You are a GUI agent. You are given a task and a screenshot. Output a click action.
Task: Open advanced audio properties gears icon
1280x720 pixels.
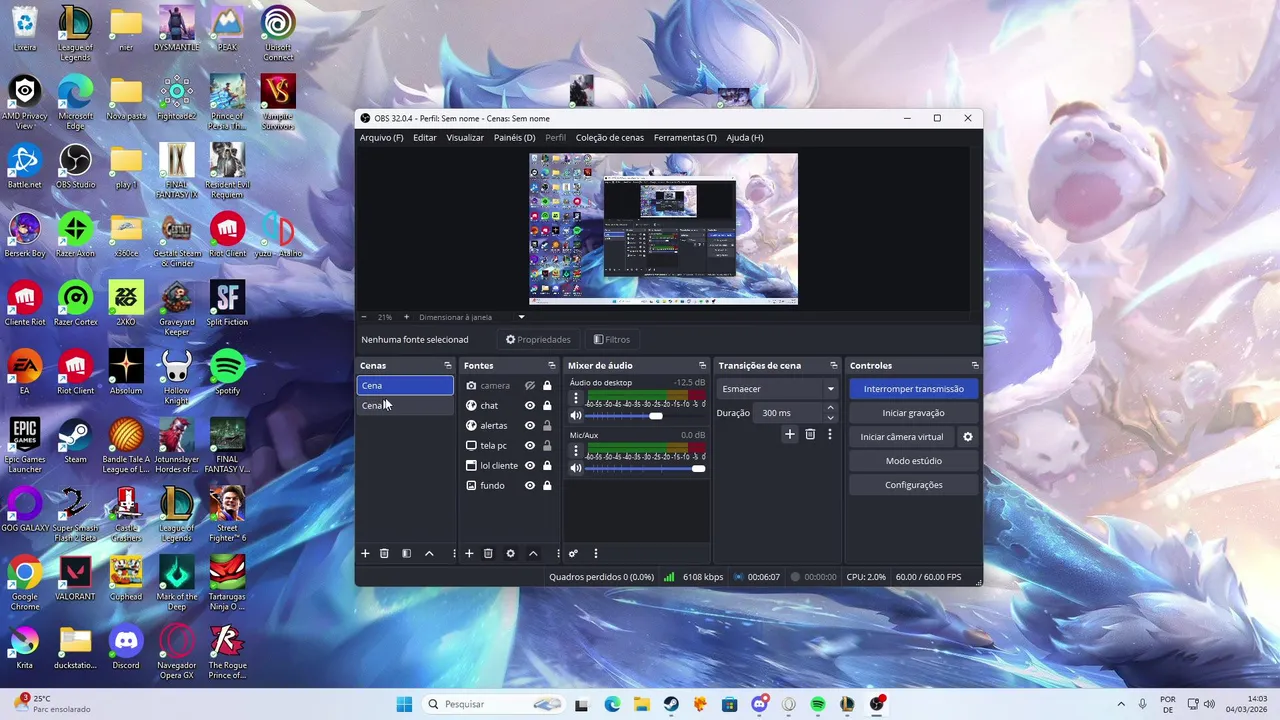(573, 553)
